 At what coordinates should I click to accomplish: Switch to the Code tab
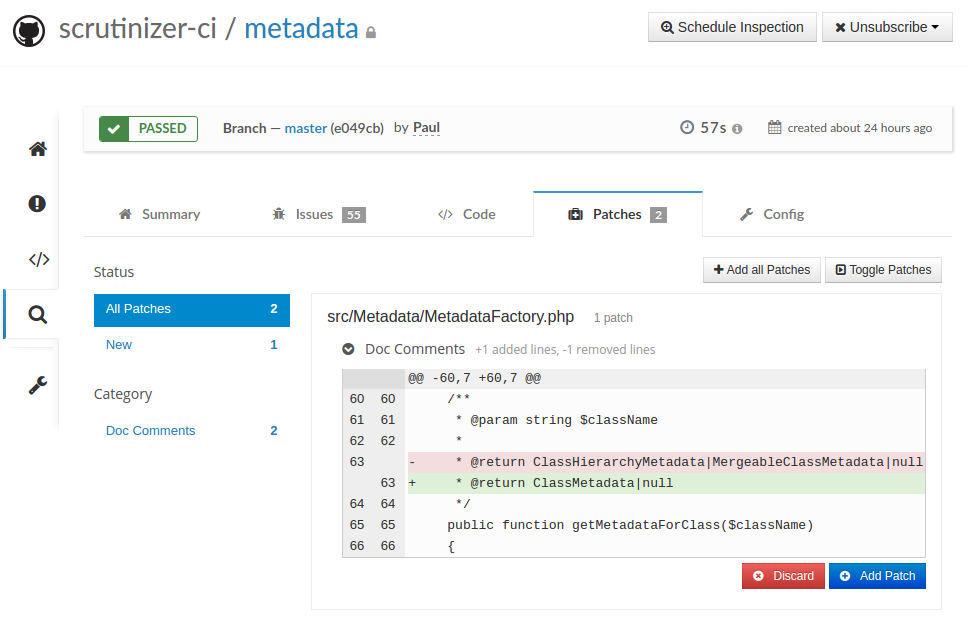[x=467, y=215]
